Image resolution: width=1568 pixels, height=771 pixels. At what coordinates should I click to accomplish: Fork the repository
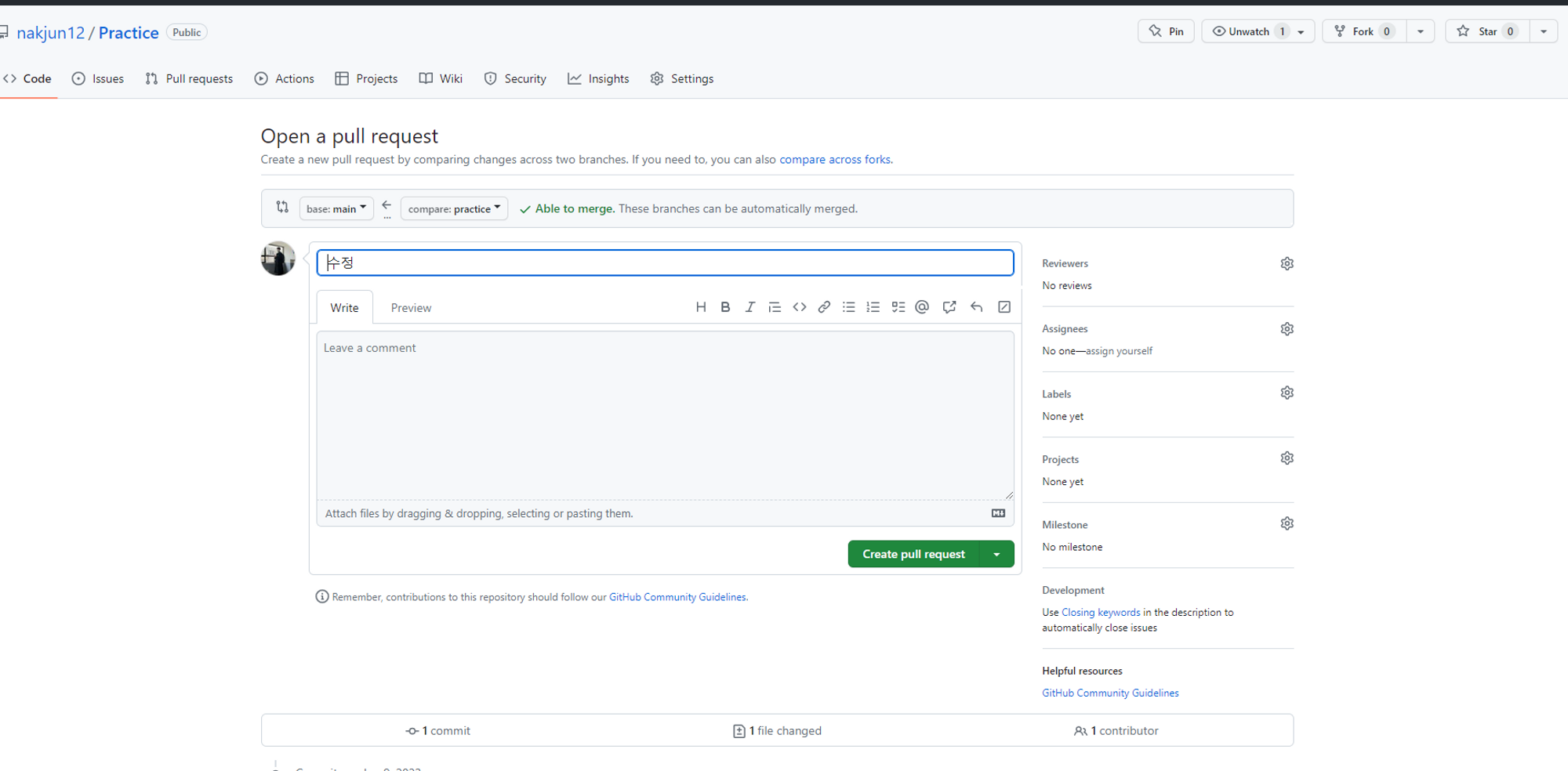(1363, 31)
